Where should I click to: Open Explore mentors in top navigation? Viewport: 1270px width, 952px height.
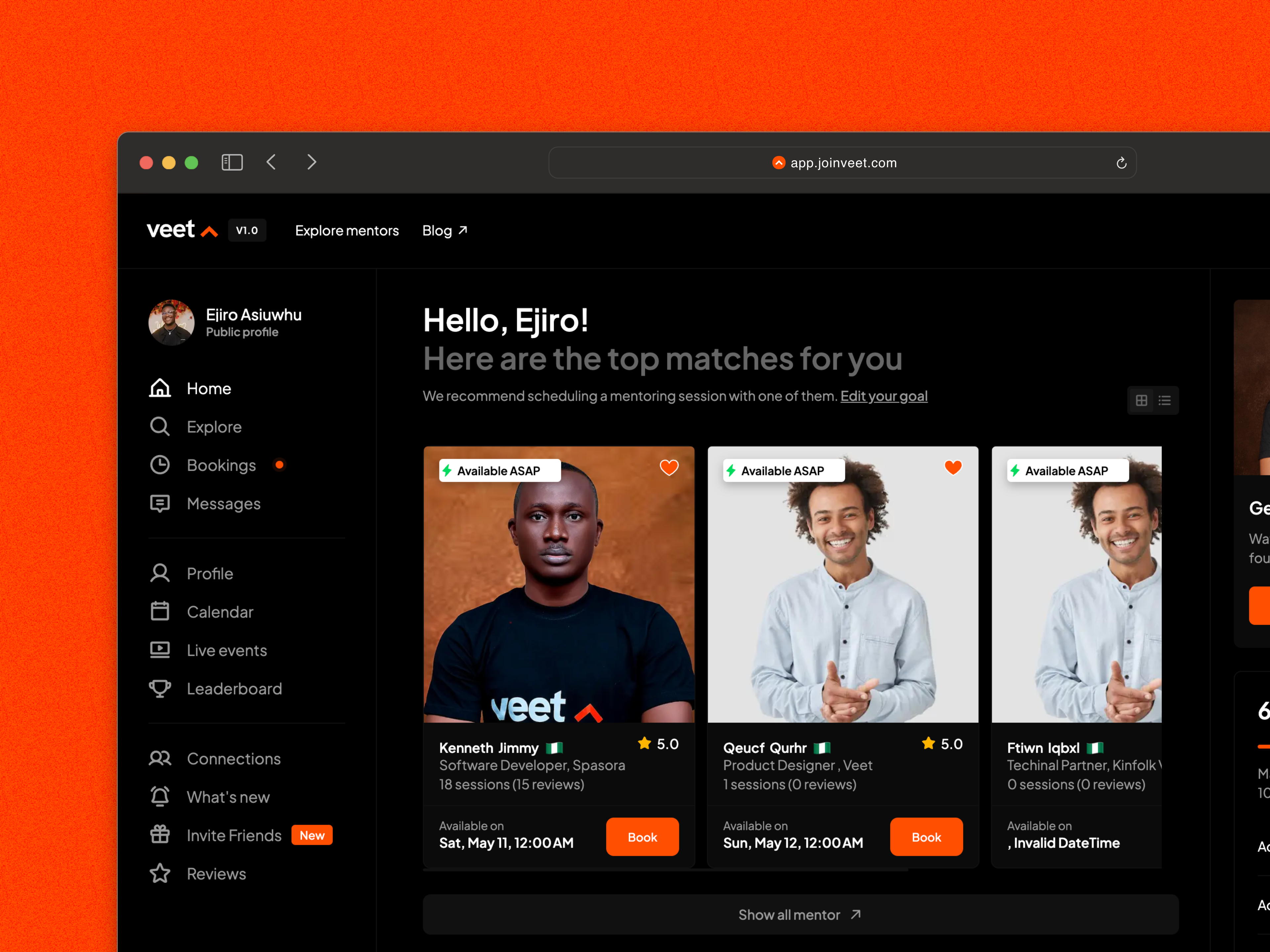click(x=347, y=231)
